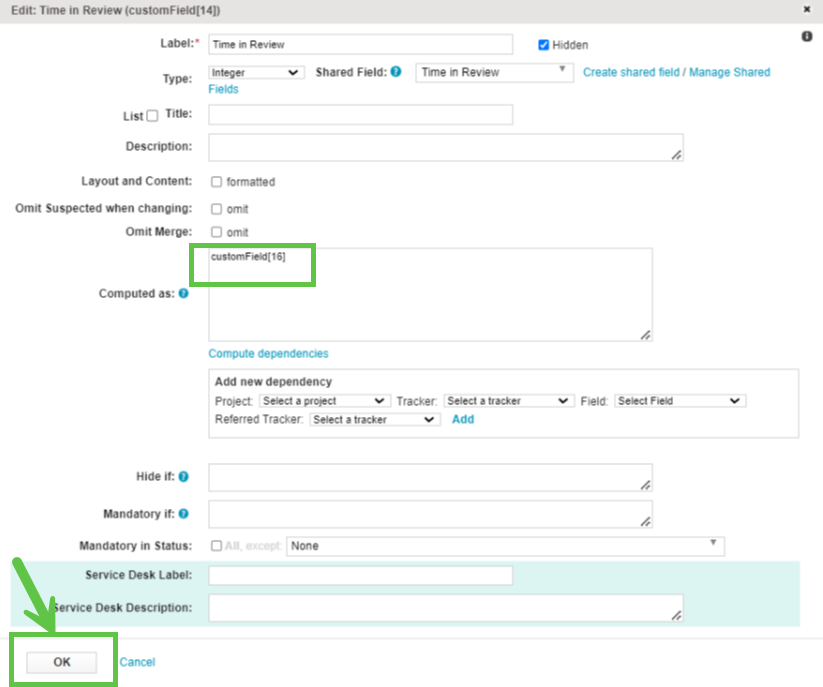Screen dimensions: 823x687
Task: Click the Shared Field info icon
Action: pyautogui.click(x=396, y=72)
